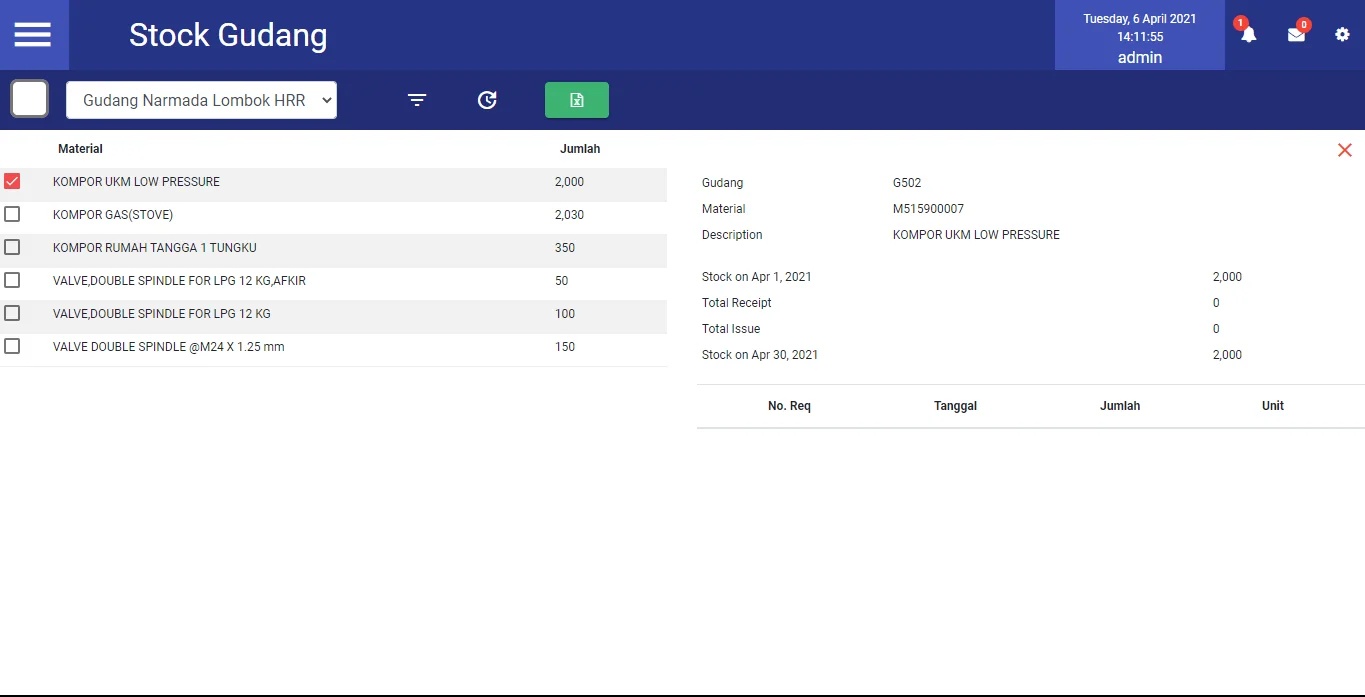Select the KOMPOR UKM LOW PRESSURE row text
This screenshot has height=697, width=1365.
136,182
